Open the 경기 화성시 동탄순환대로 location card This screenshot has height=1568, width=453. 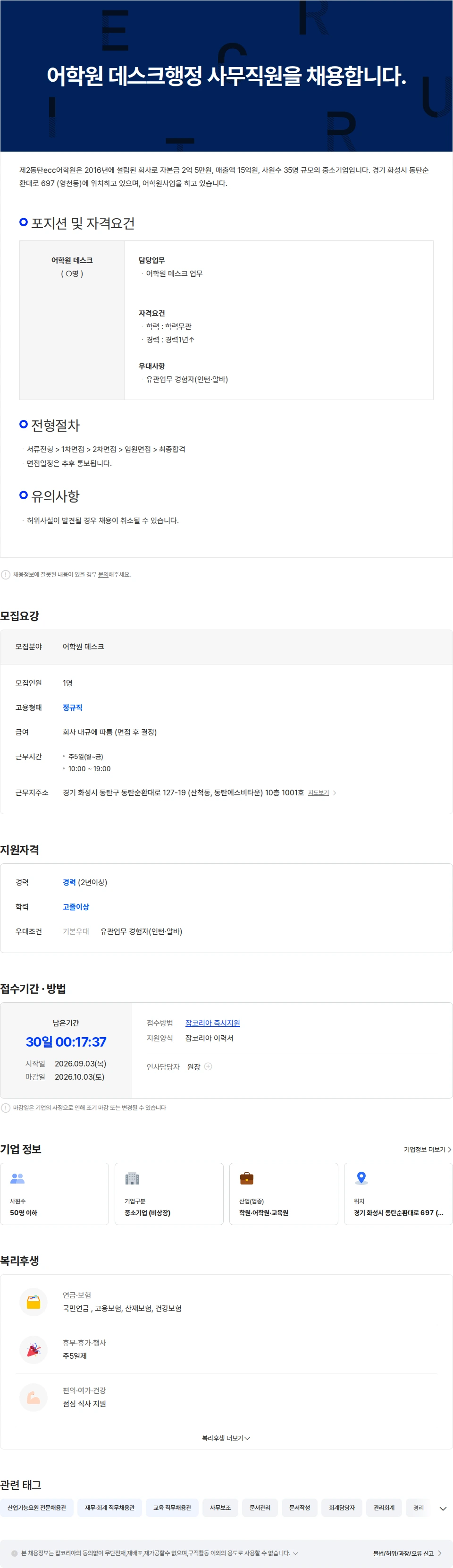click(398, 1193)
